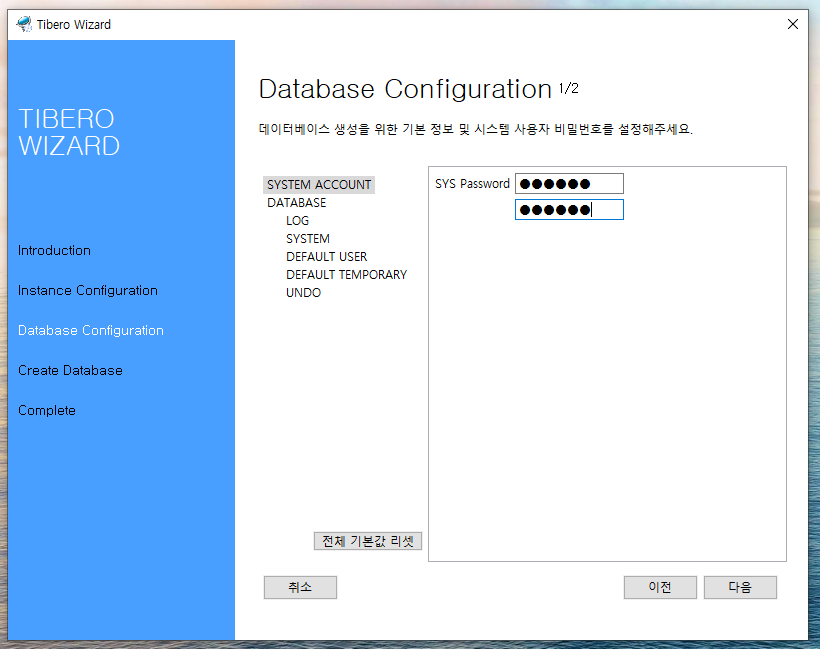Viewport: 820px width, 649px height.
Task: Click Create Database step in sidebar
Action: (71, 370)
